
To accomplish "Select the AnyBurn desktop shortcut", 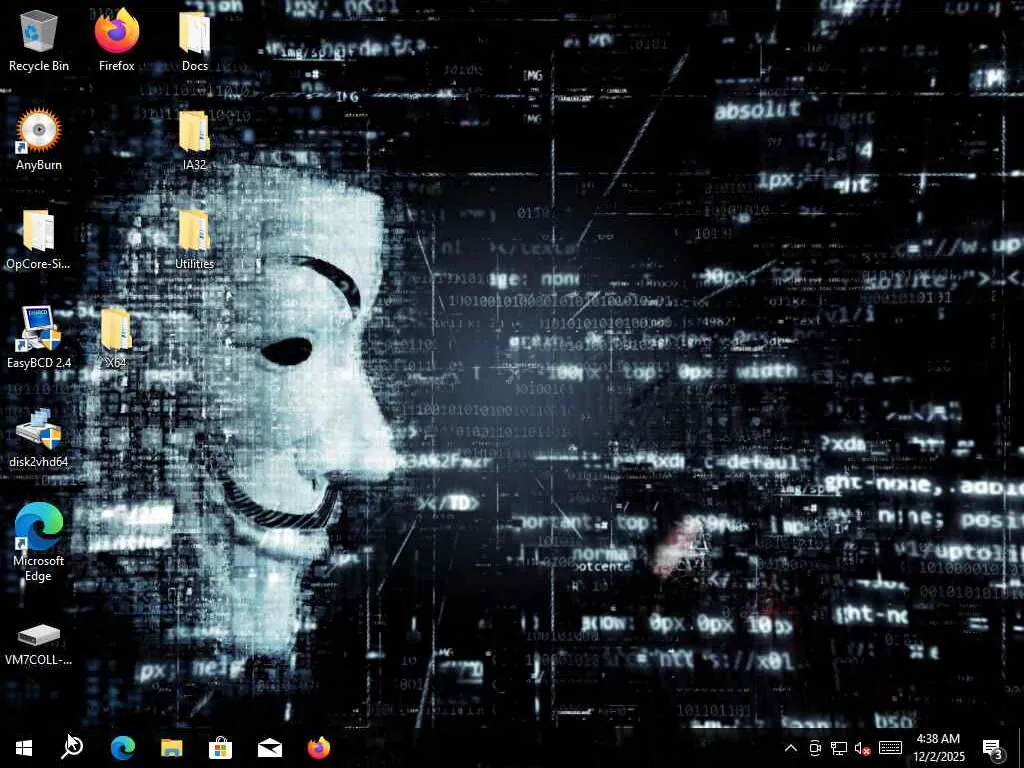I will click(x=39, y=140).
